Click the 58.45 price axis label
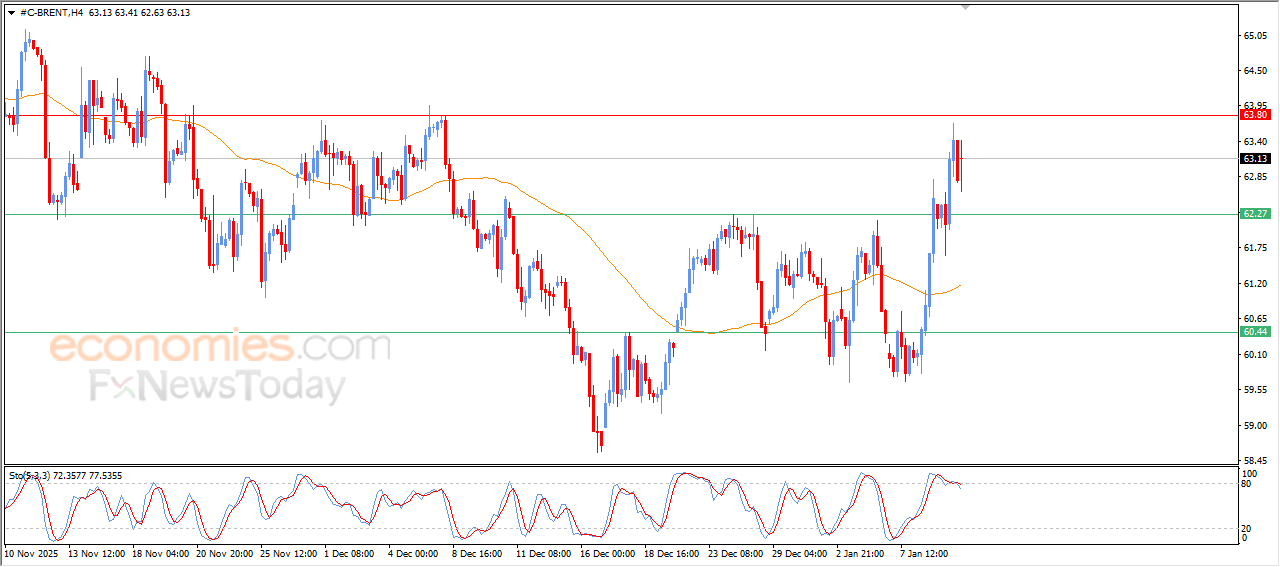The width and height of the screenshot is (1280, 567). [x=1254, y=461]
